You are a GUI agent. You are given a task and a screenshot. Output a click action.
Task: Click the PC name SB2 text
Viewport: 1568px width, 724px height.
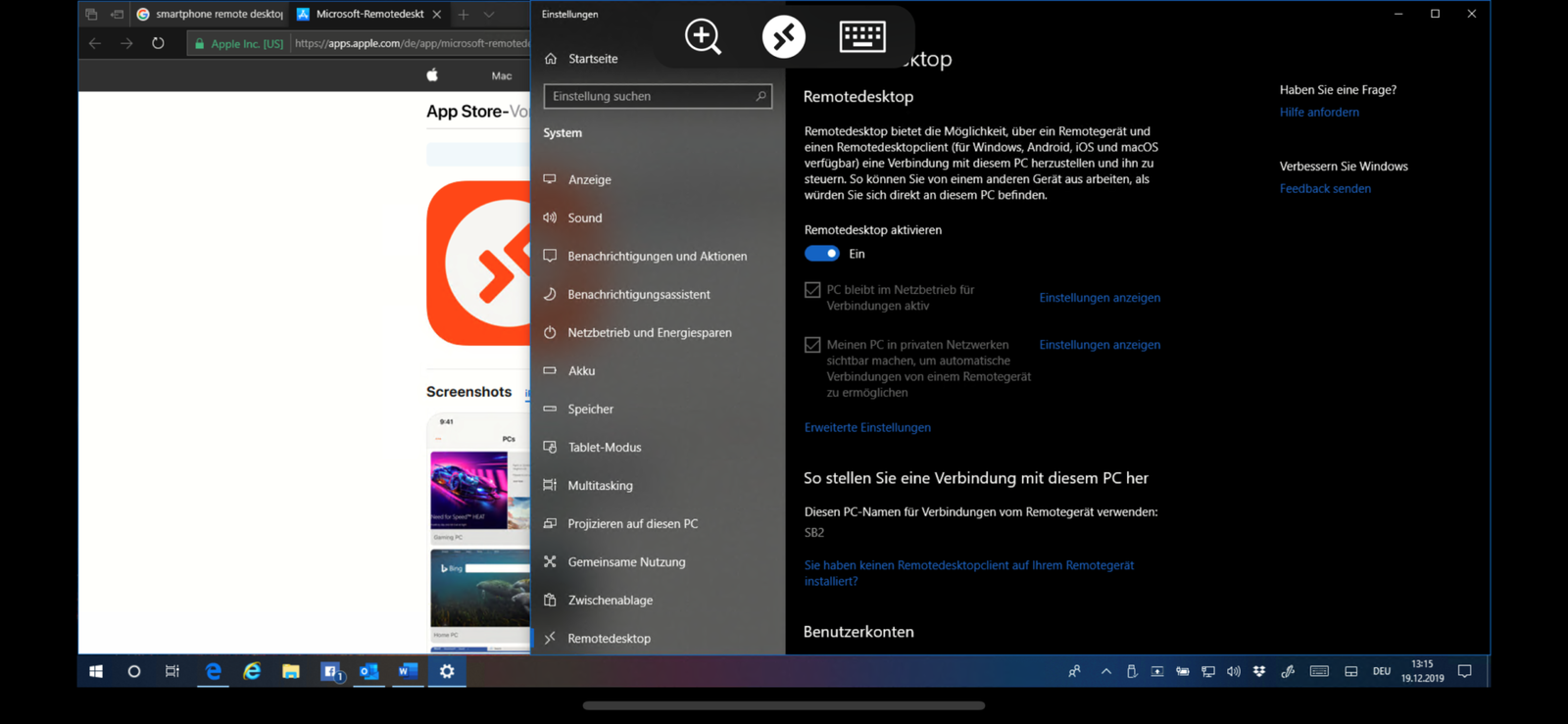tap(814, 533)
